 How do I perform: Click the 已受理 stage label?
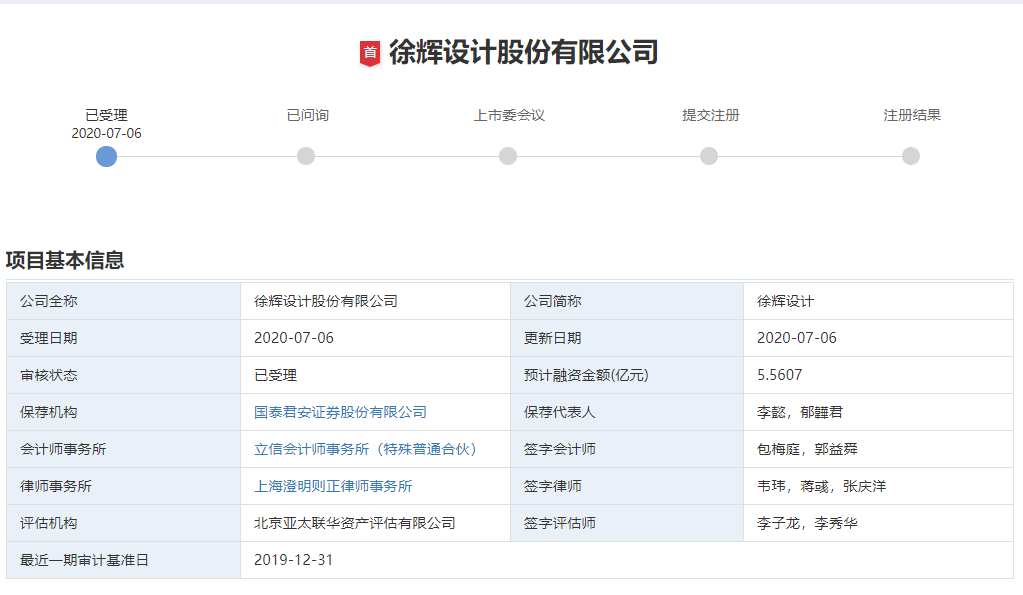[x=106, y=115]
